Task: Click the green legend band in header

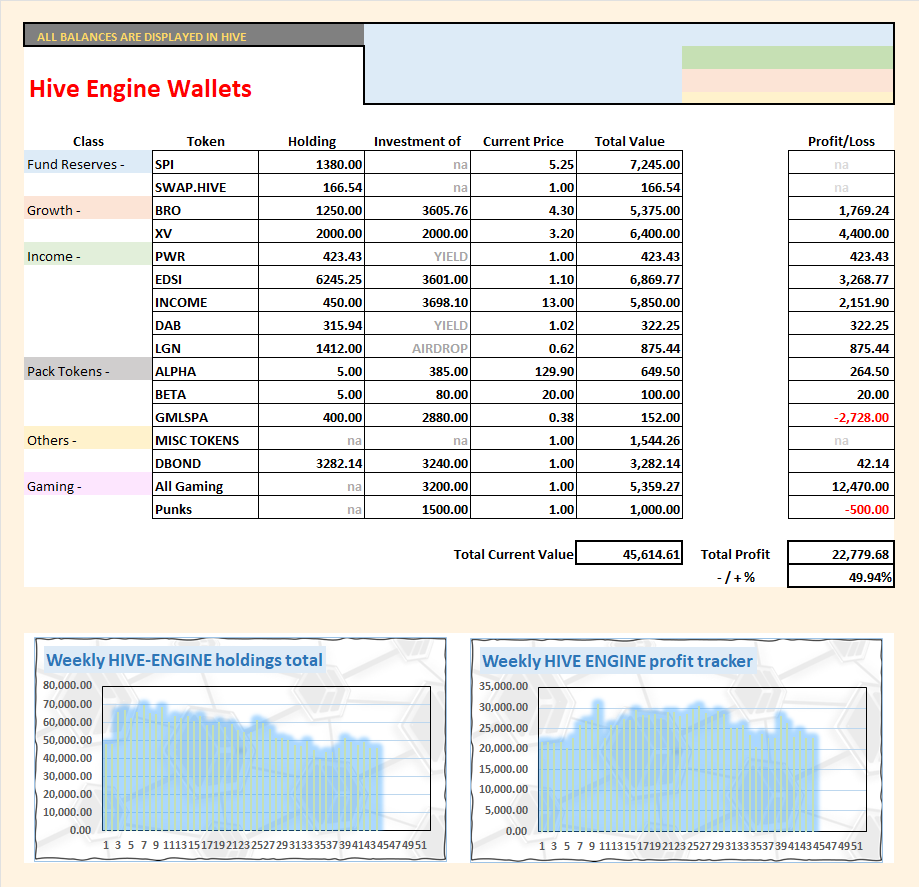Action: (787, 57)
